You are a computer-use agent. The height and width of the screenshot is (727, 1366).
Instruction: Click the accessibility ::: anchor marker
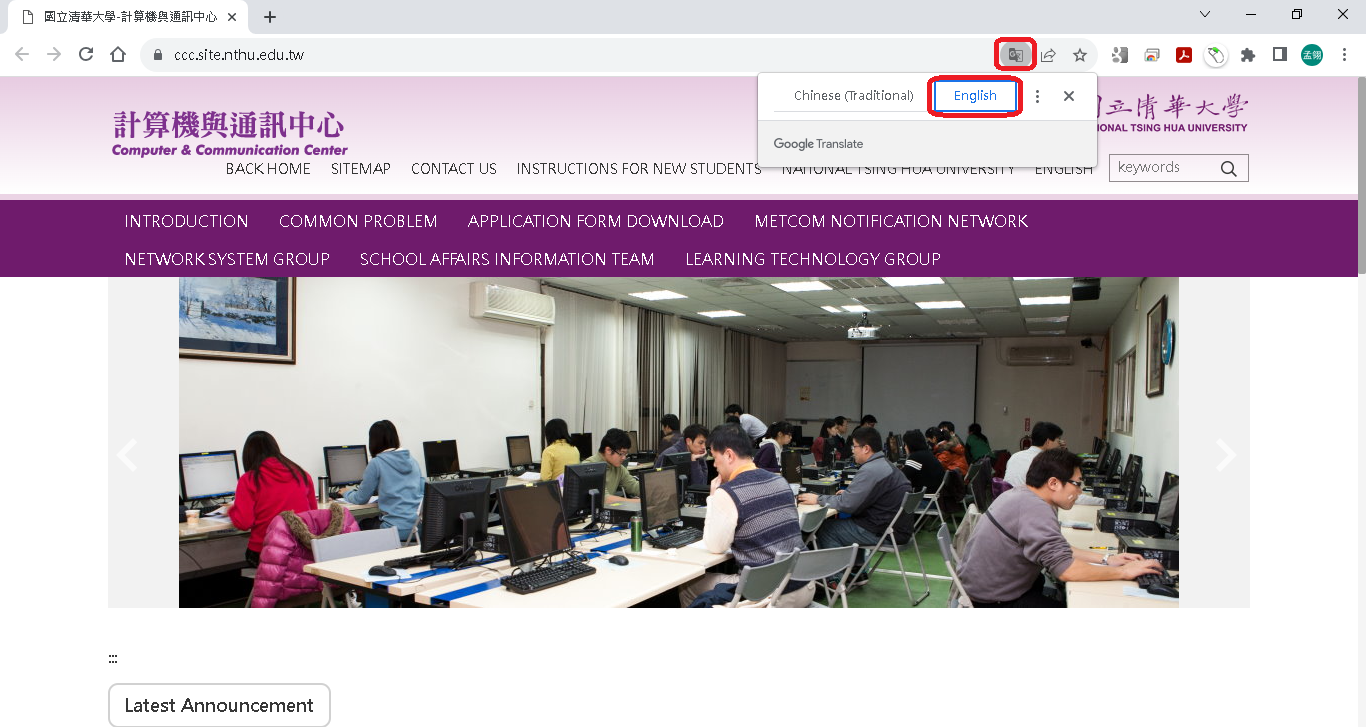[113, 659]
